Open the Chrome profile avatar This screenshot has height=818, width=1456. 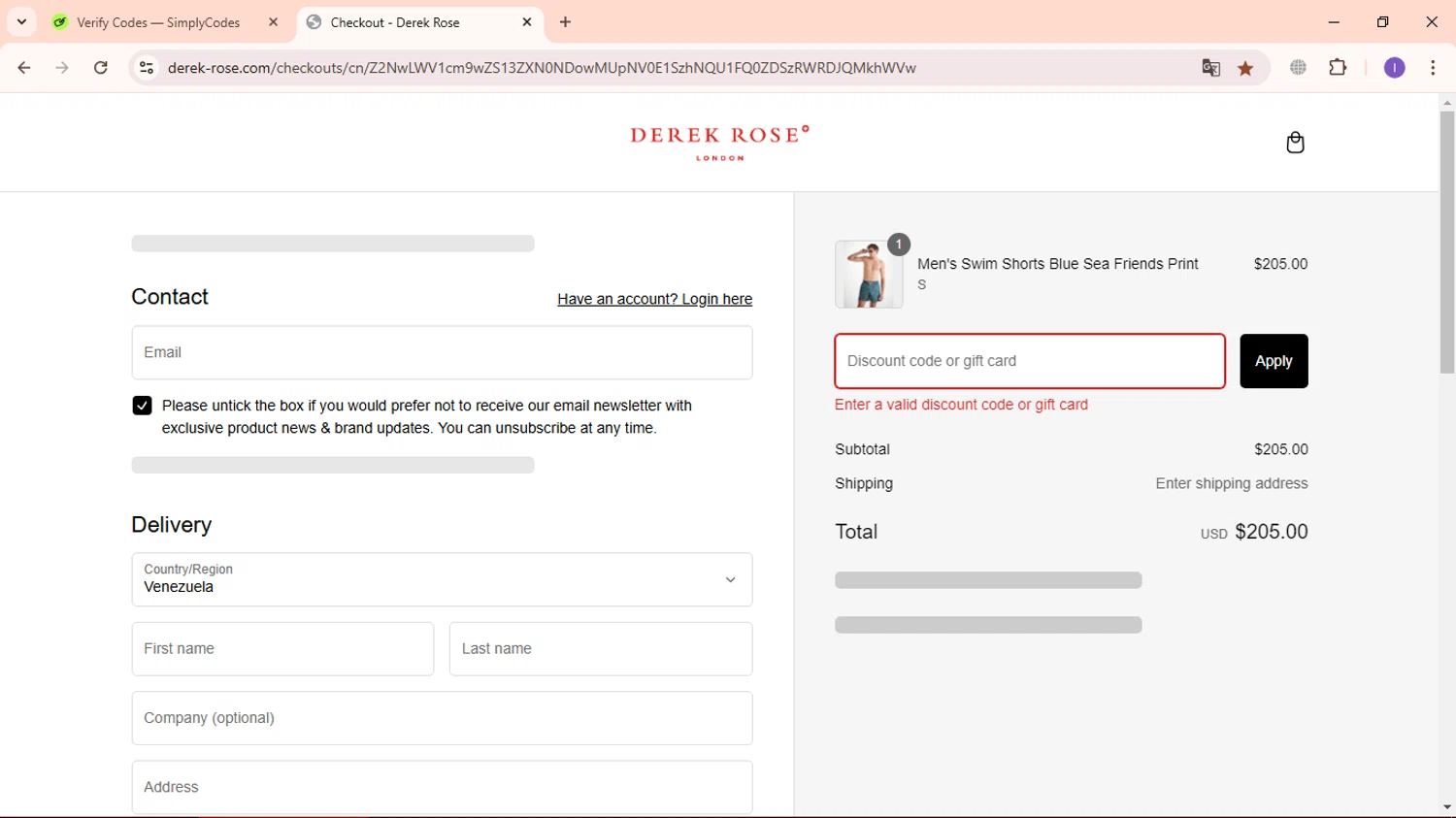coord(1394,68)
